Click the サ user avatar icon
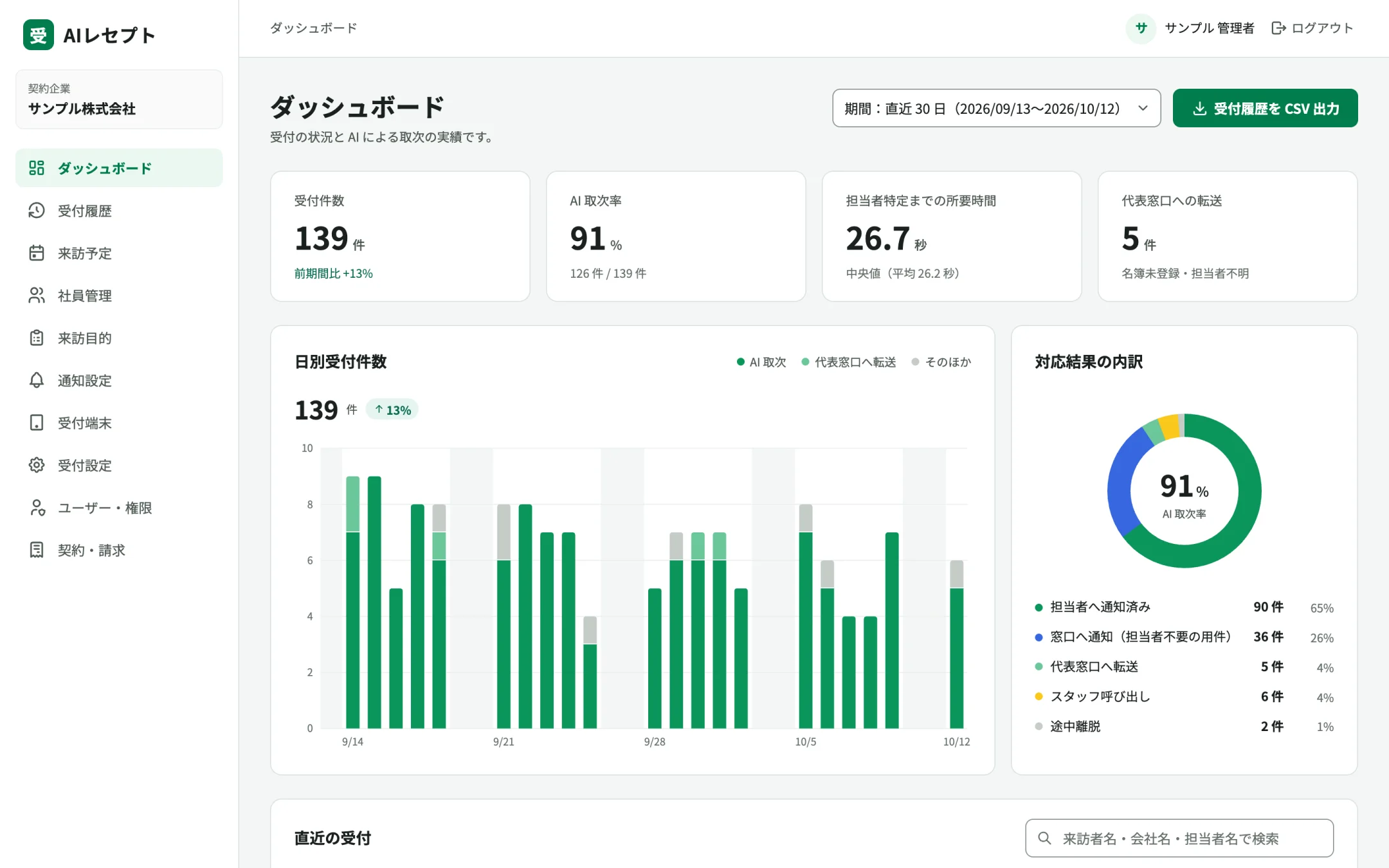This screenshot has height=868, width=1389. coord(1141,28)
